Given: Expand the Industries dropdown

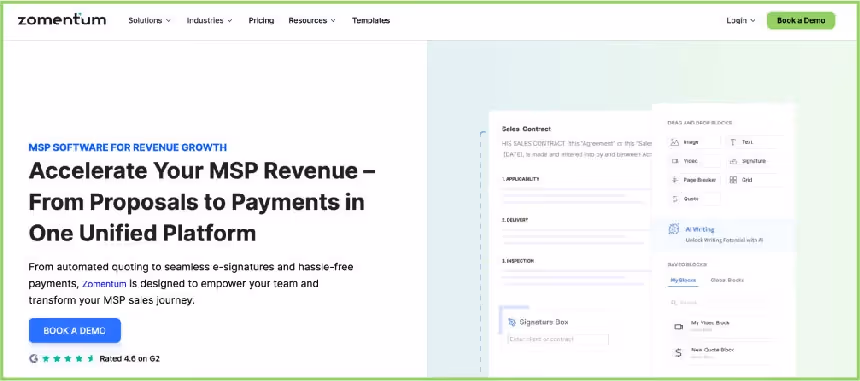Looking at the screenshot, I should pos(210,20).
